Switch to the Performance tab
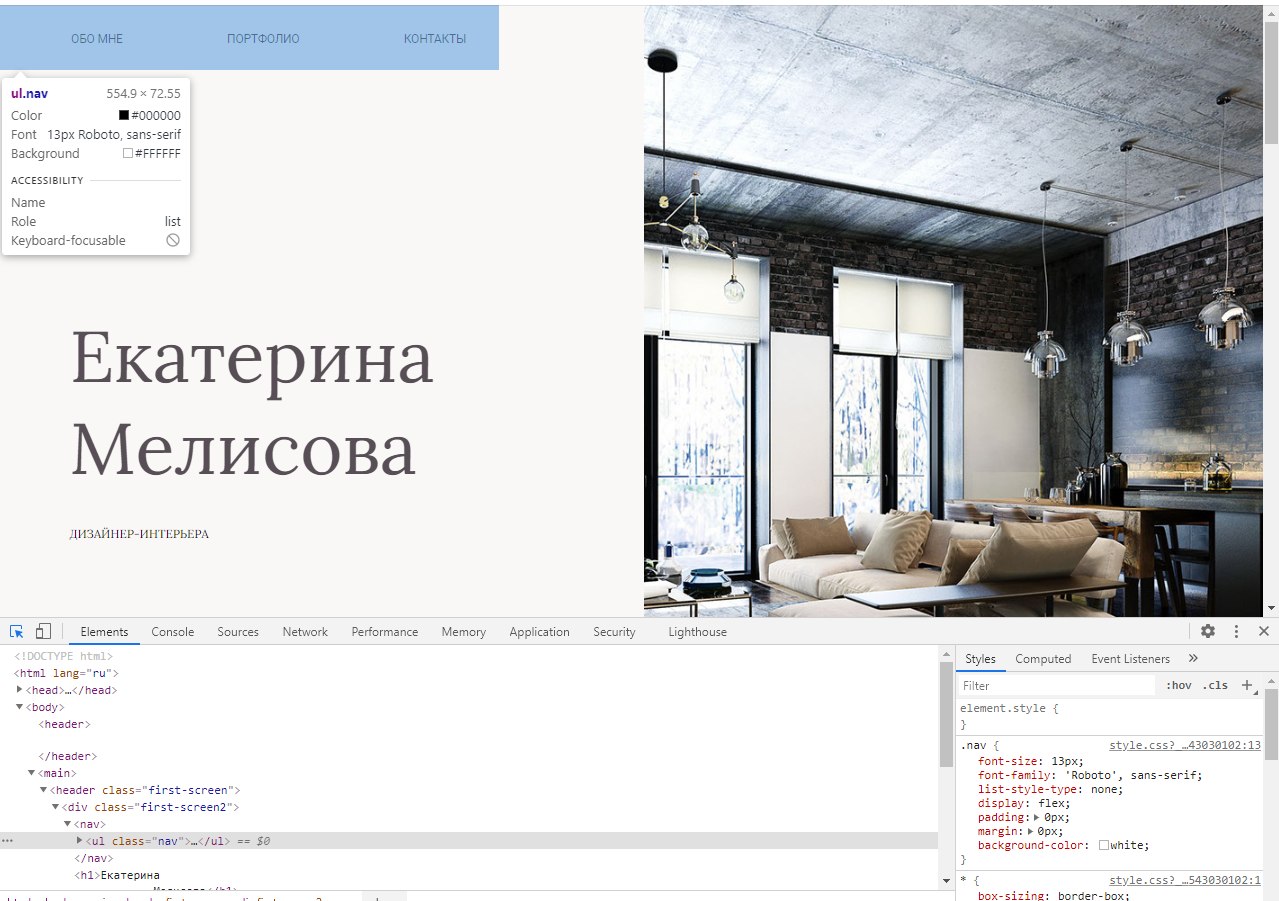 pos(385,632)
